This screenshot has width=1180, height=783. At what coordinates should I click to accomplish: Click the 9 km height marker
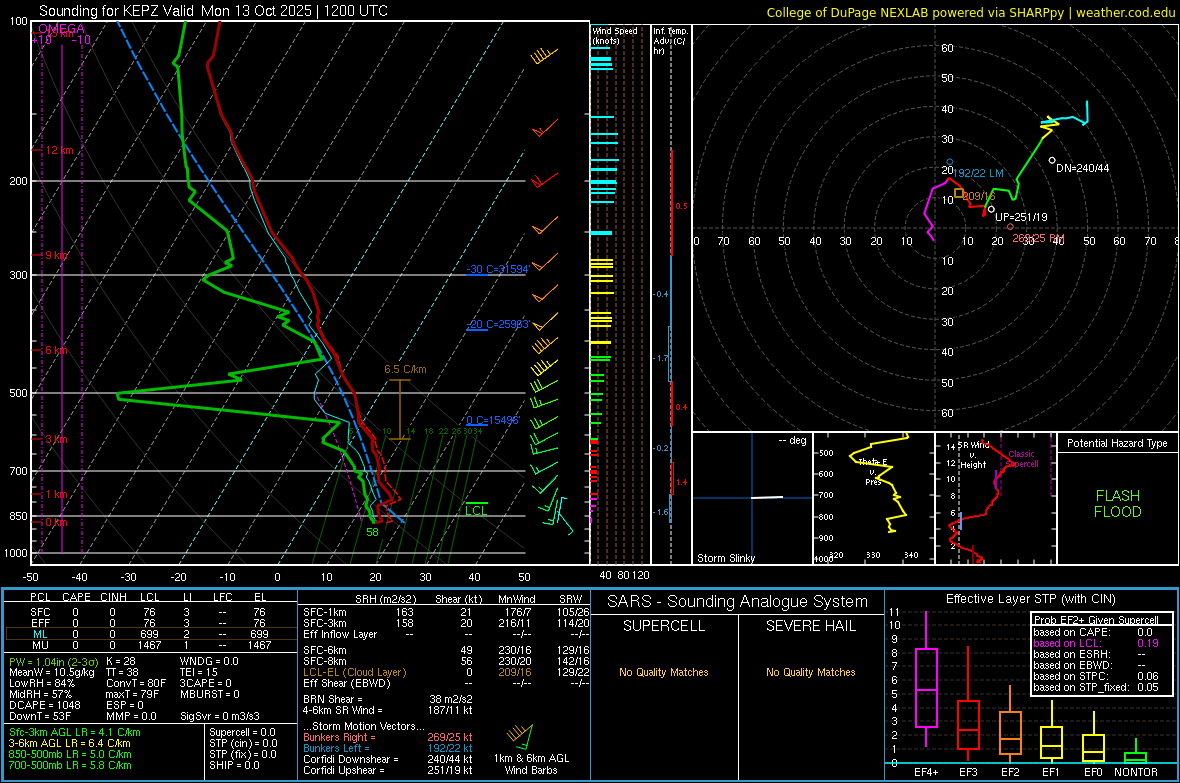click(56, 255)
